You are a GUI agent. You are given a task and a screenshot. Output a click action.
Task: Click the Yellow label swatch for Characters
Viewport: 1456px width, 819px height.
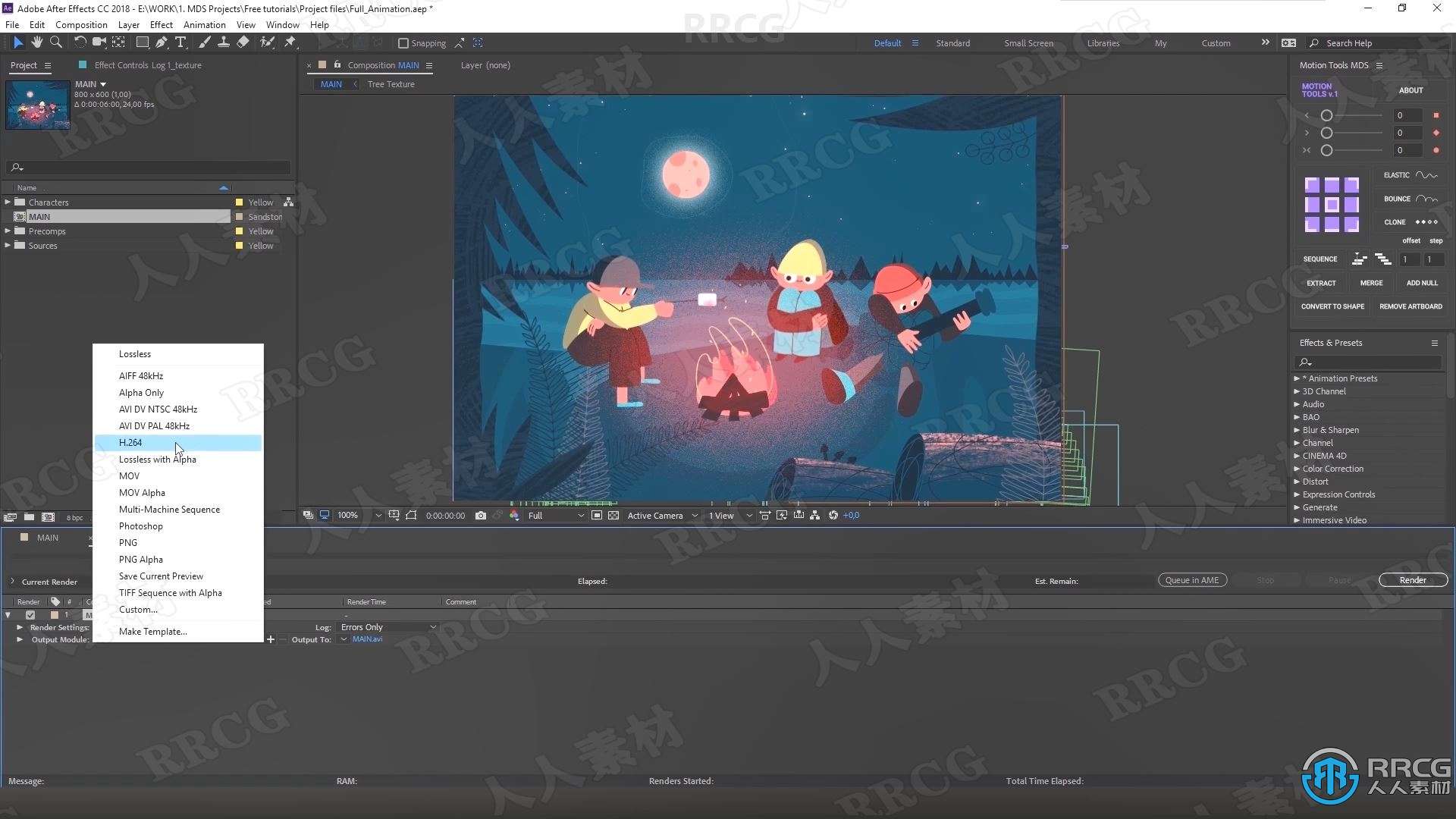(239, 202)
